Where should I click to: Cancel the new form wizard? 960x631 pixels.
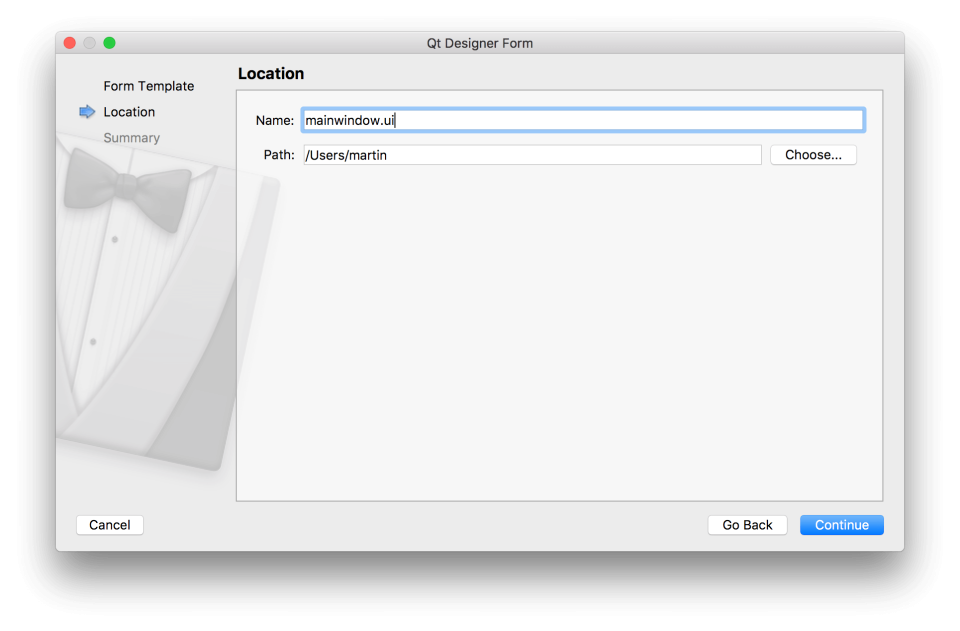[x=110, y=525]
